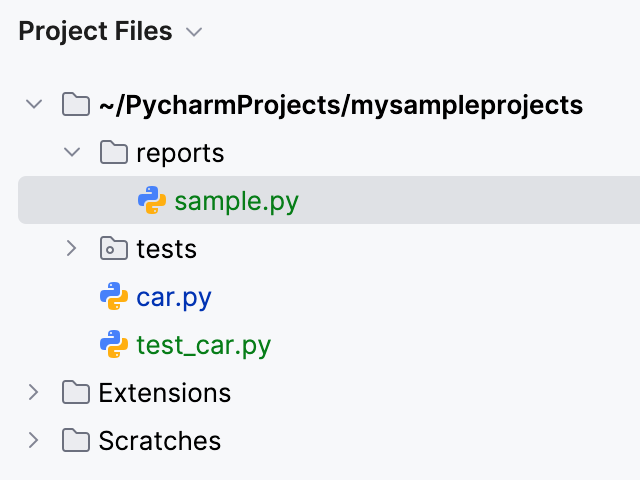
Task: Select the reports folder name
Action: coord(180,153)
